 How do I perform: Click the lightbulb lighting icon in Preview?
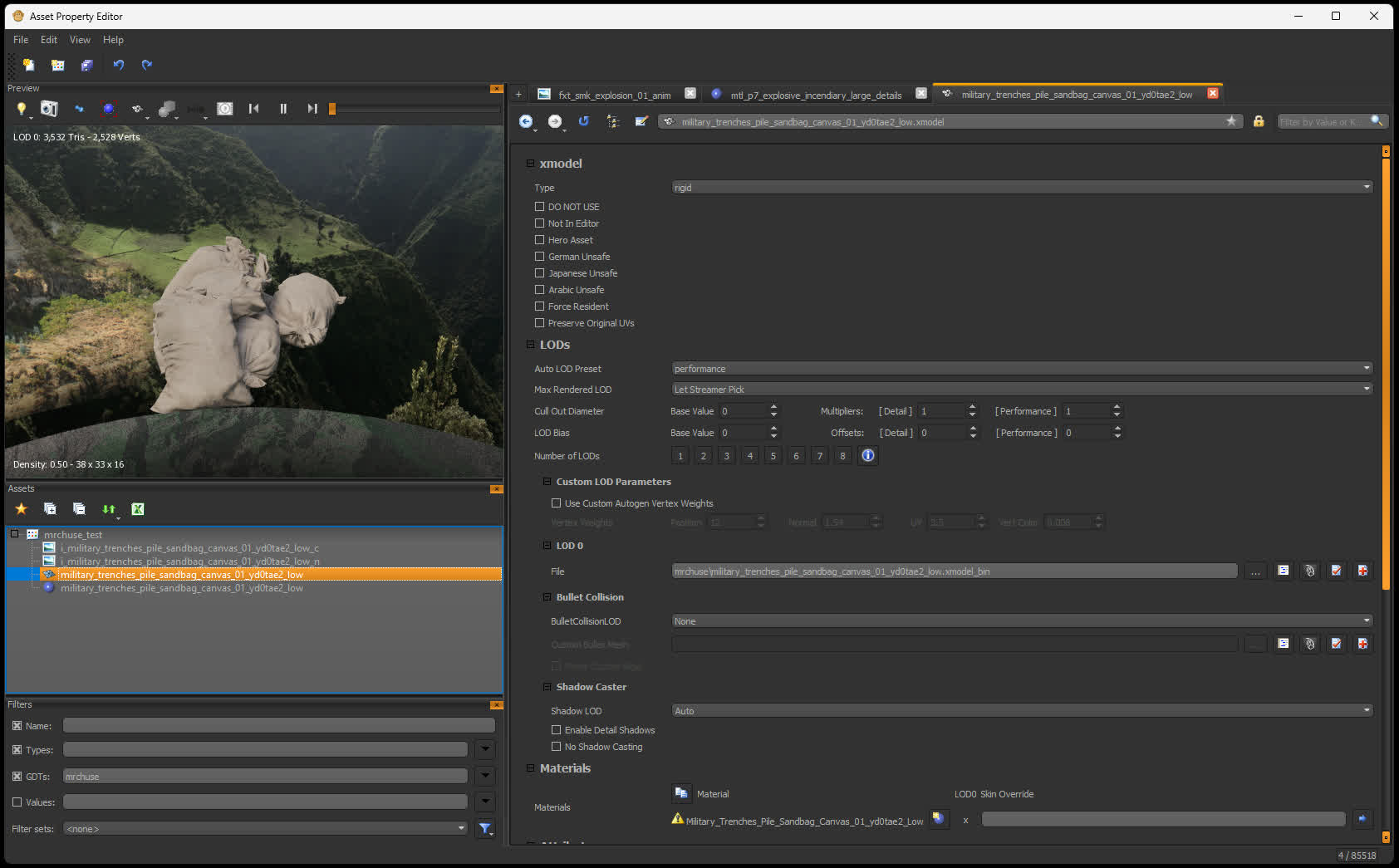[22, 109]
